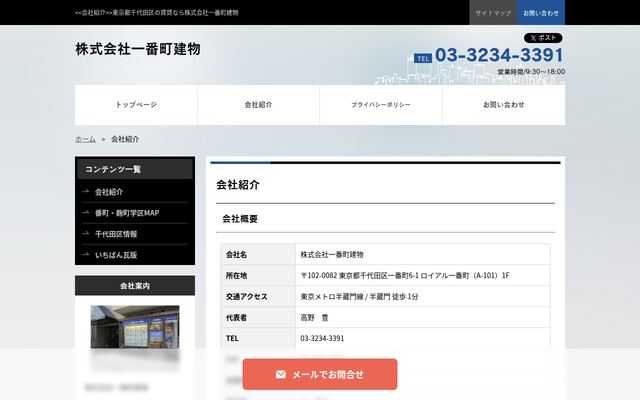640x400 pixels.
Task: Click the envelope icon on mail button
Action: (281, 374)
